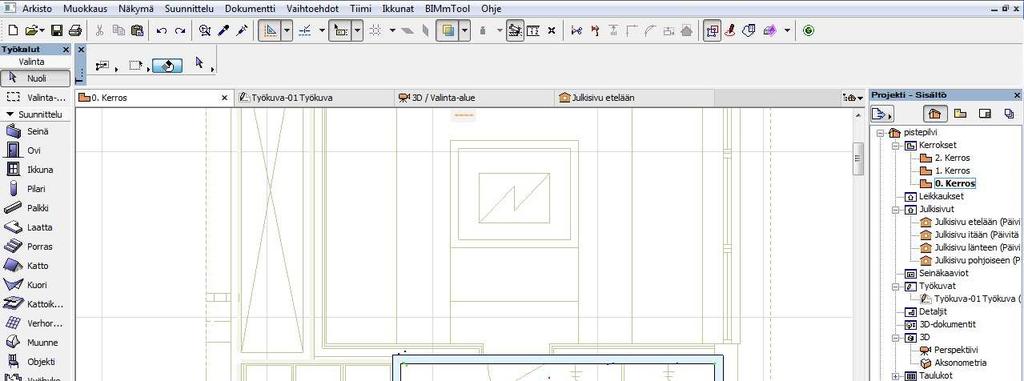Click the Undo arrow icon

[162, 31]
